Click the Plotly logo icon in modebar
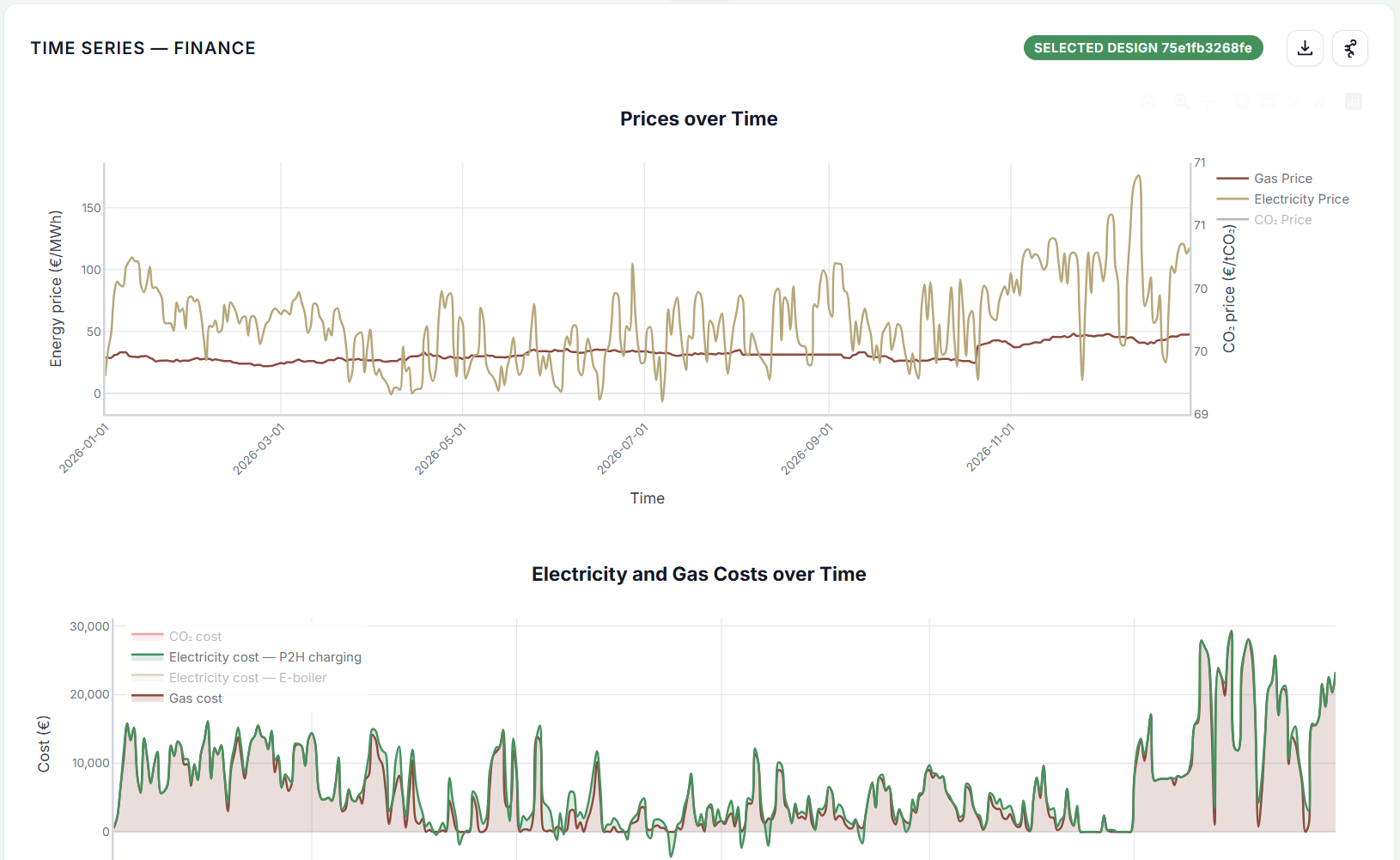The width and height of the screenshot is (1400, 860). click(x=1354, y=101)
